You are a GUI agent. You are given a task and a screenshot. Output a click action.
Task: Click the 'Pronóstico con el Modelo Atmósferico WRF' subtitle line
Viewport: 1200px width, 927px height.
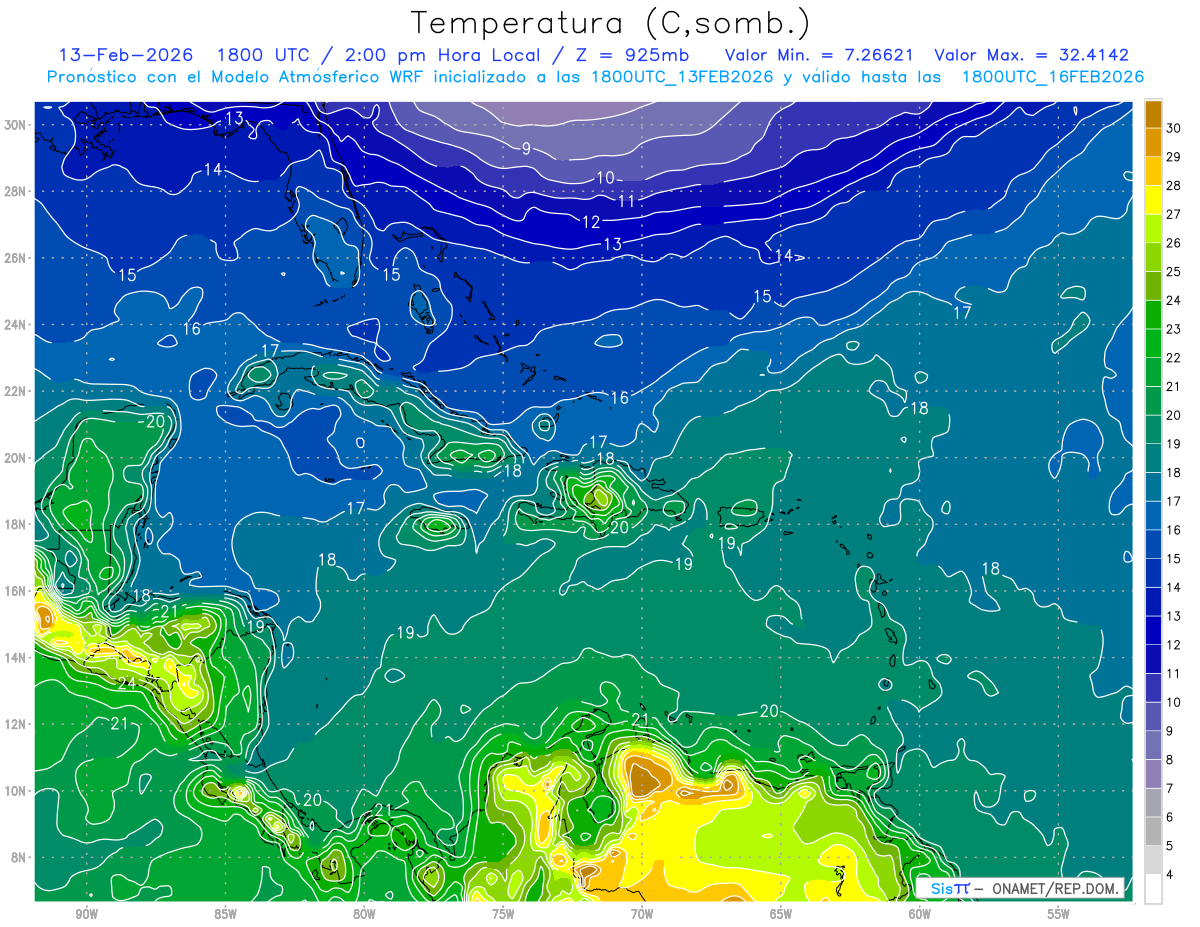coord(595,77)
